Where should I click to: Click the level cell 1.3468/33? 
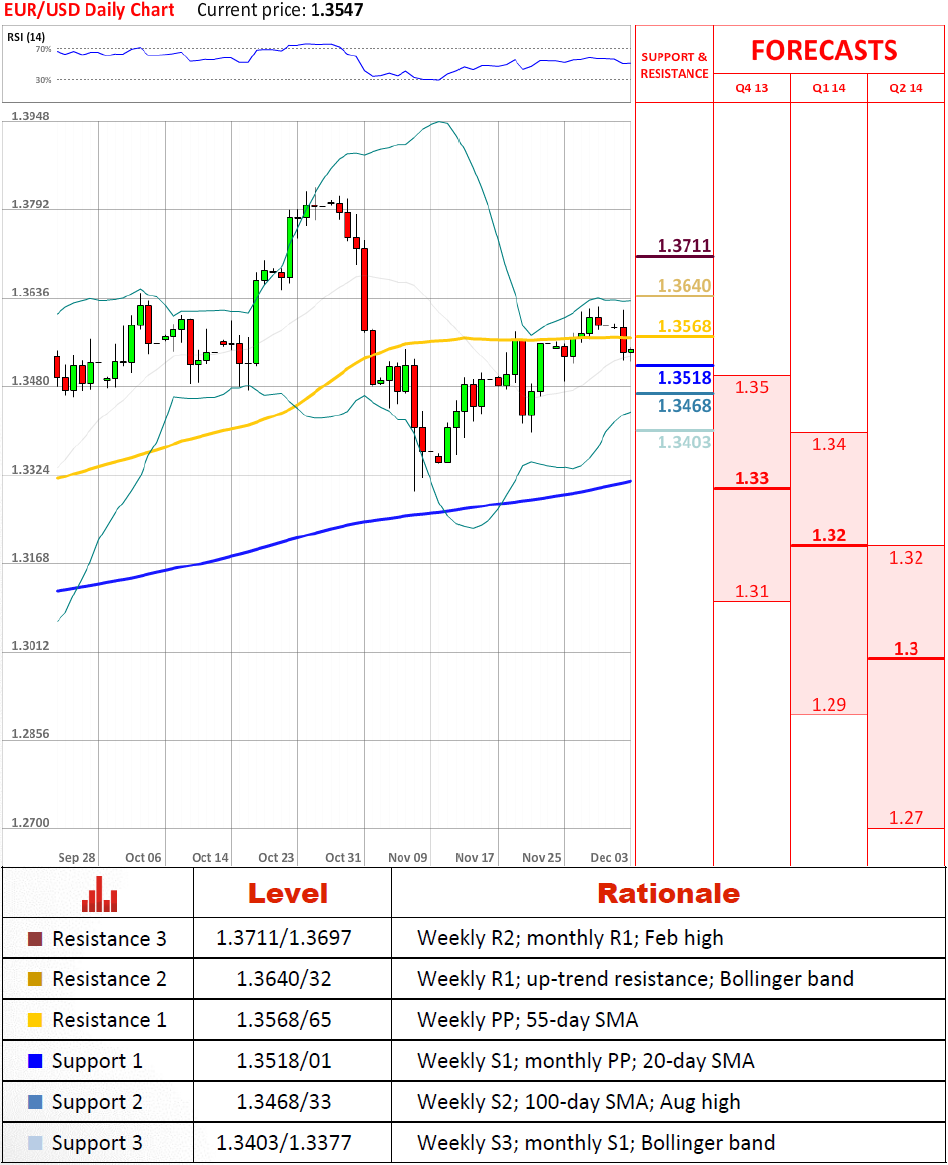tap(284, 1101)
